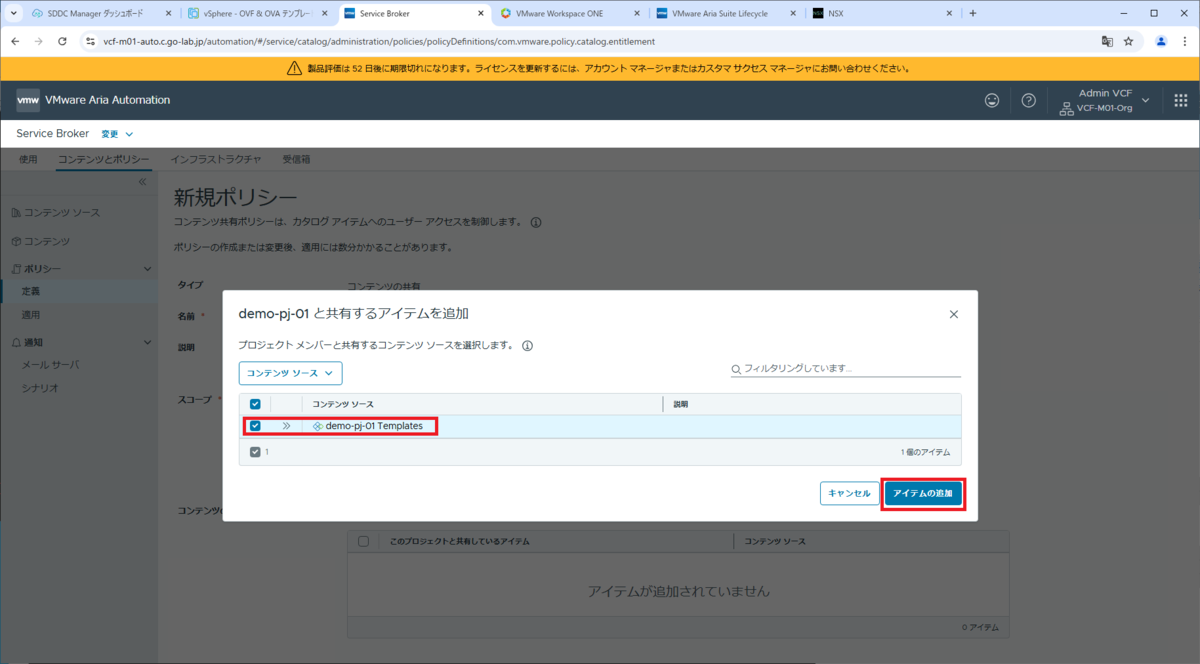Toggle the shared items table header checkbox

point(363,541)
